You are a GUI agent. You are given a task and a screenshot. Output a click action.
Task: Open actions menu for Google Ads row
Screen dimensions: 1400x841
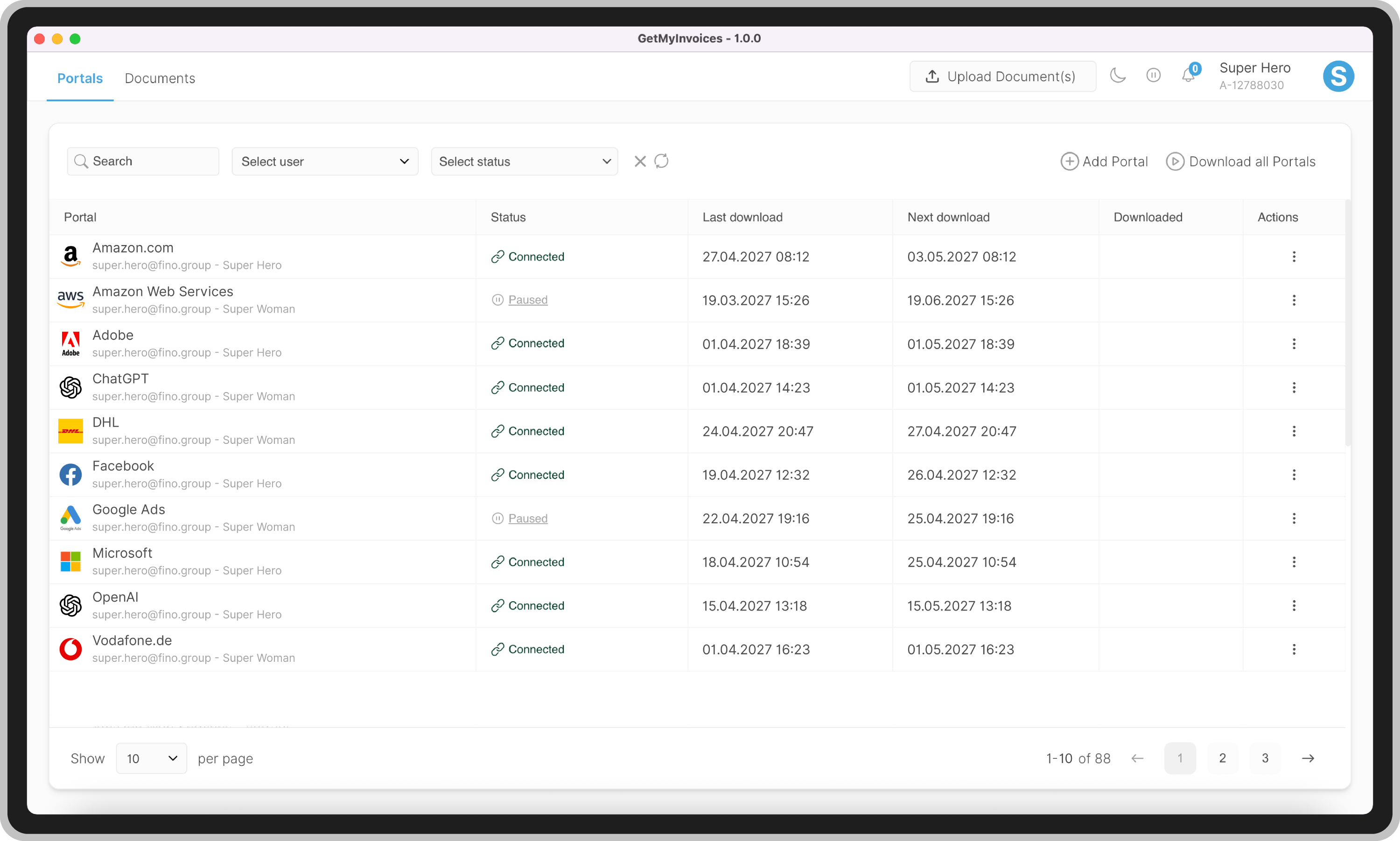1294,519
